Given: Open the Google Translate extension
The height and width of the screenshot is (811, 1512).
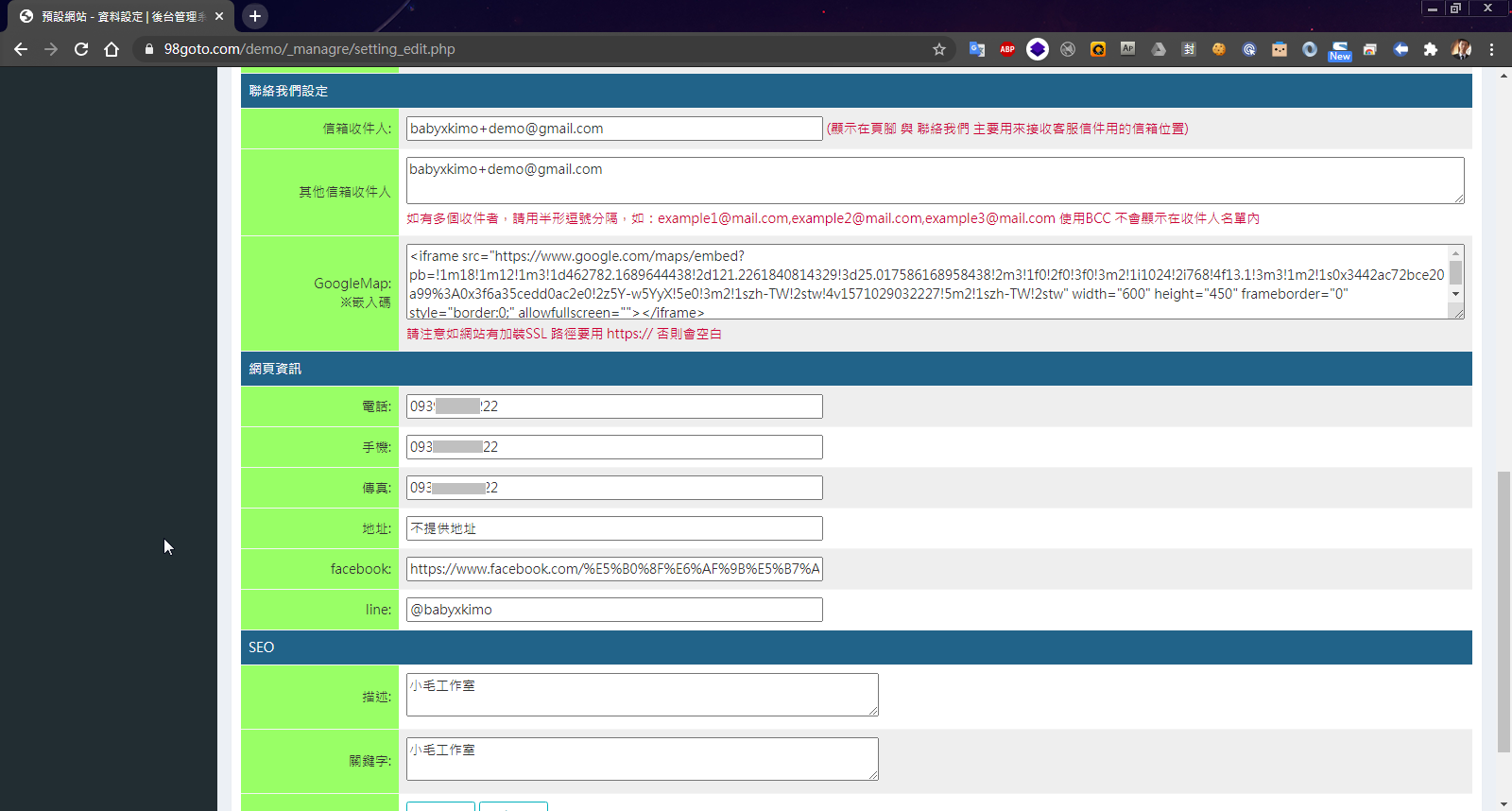Looking at the screenshot, I should (977, 49).
